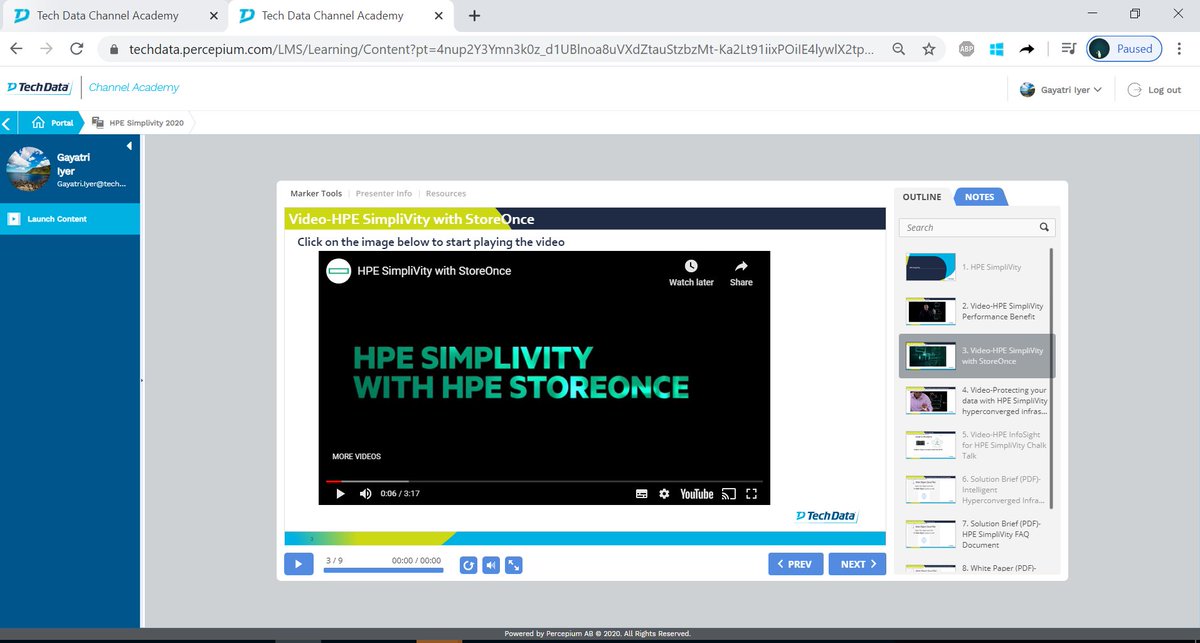
Task: Toggle the course player volume
Action: pos(490,565)
